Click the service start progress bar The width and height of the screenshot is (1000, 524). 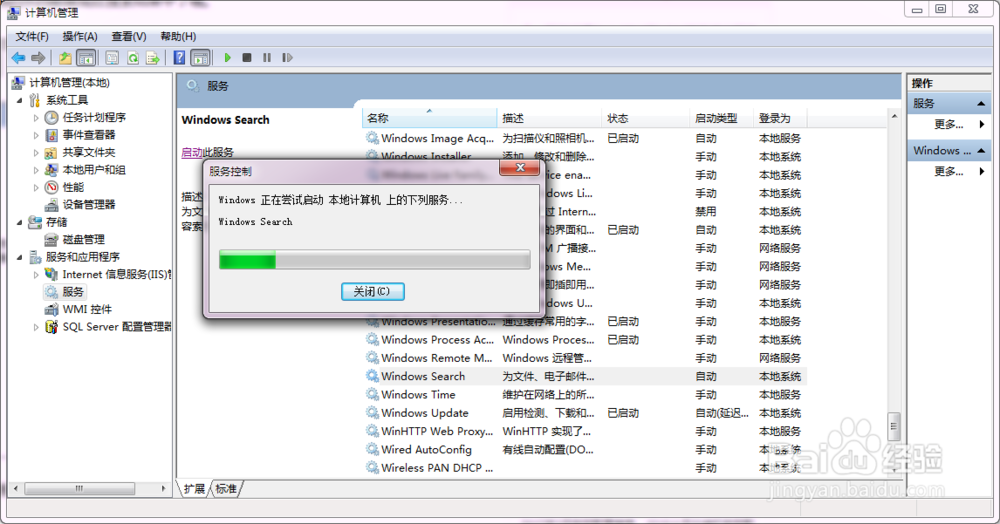[374, 259]
